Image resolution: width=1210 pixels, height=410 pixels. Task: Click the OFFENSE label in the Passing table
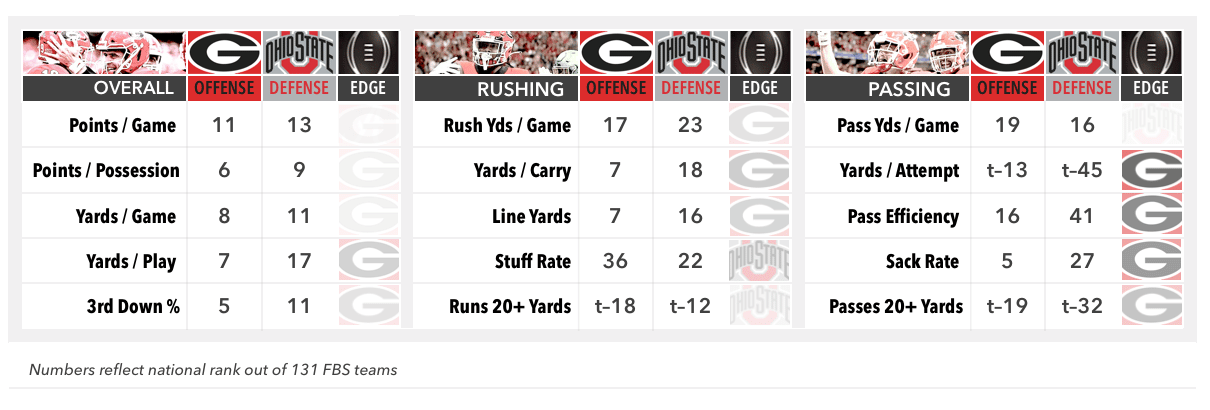(x=1008, y=88)
